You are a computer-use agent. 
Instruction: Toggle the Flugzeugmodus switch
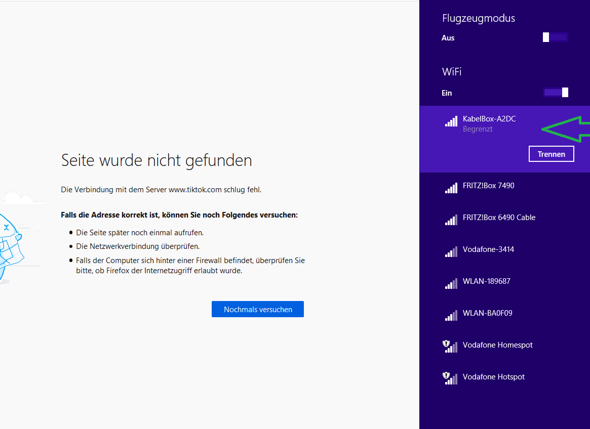click(x=555, y=37)
